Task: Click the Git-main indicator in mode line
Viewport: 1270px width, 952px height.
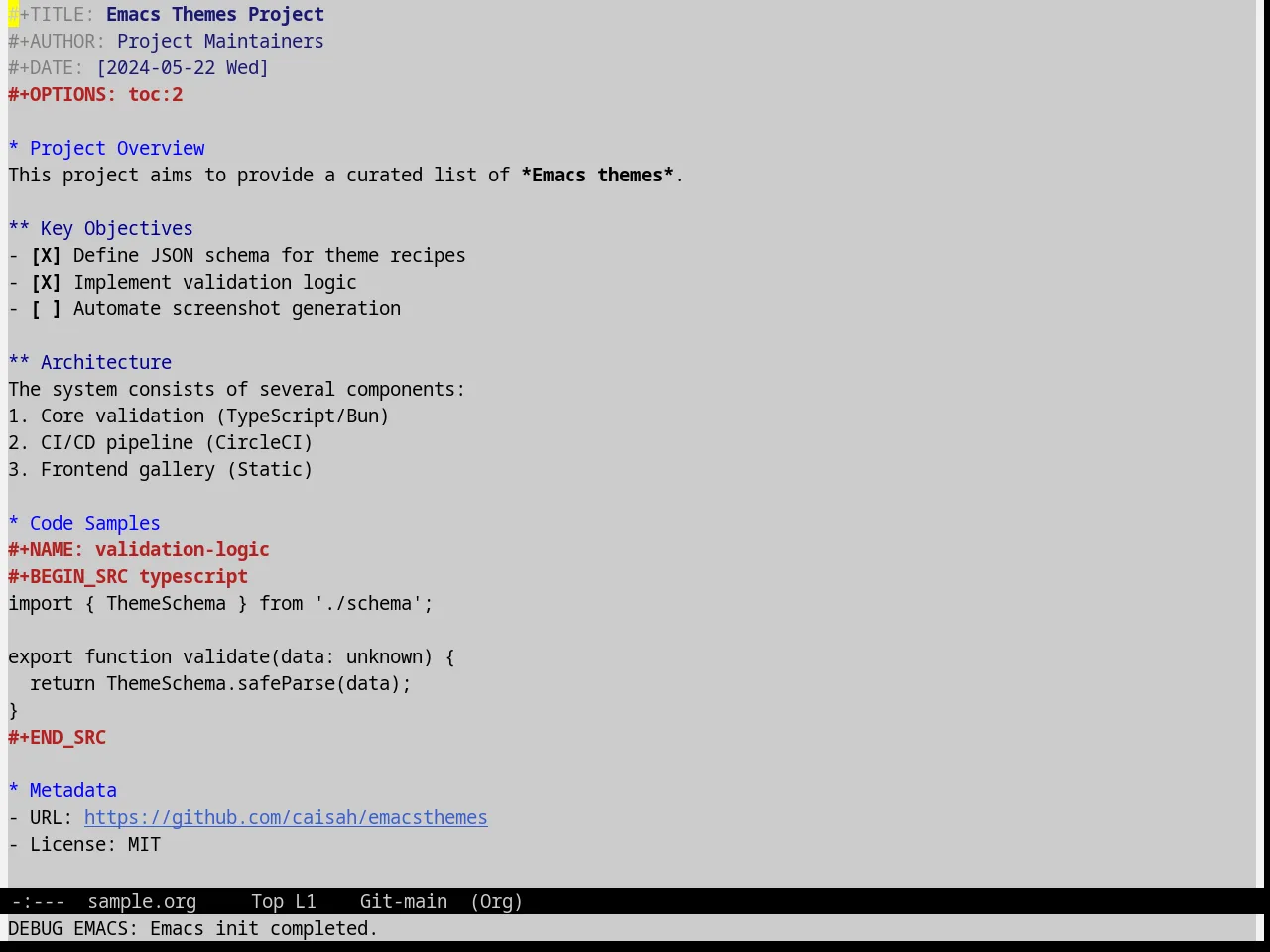Action: point(404,902)
